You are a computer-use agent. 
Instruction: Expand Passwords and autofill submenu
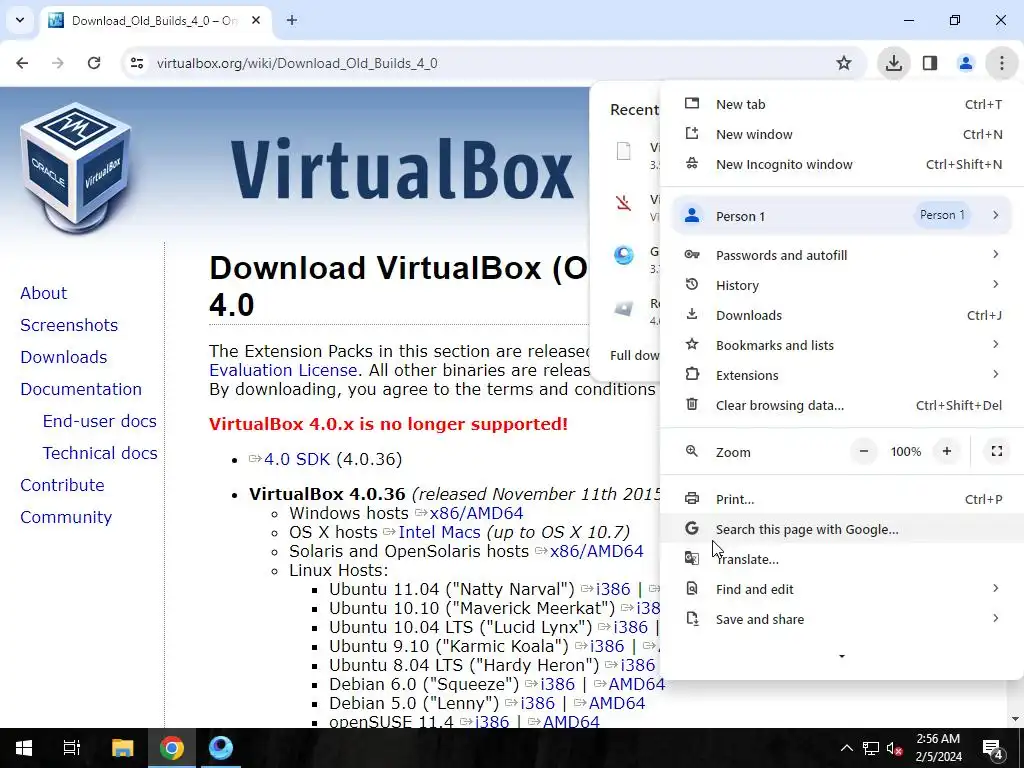(842, 255)
